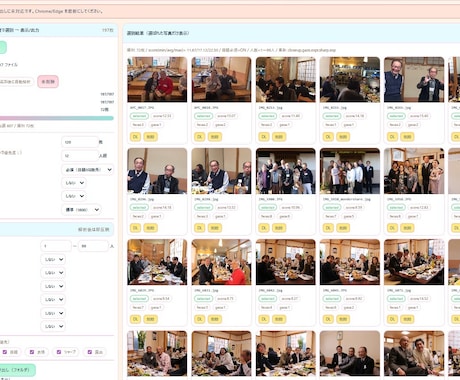Click the 120 count input field
Screen dimensions: 460x380
80,142
